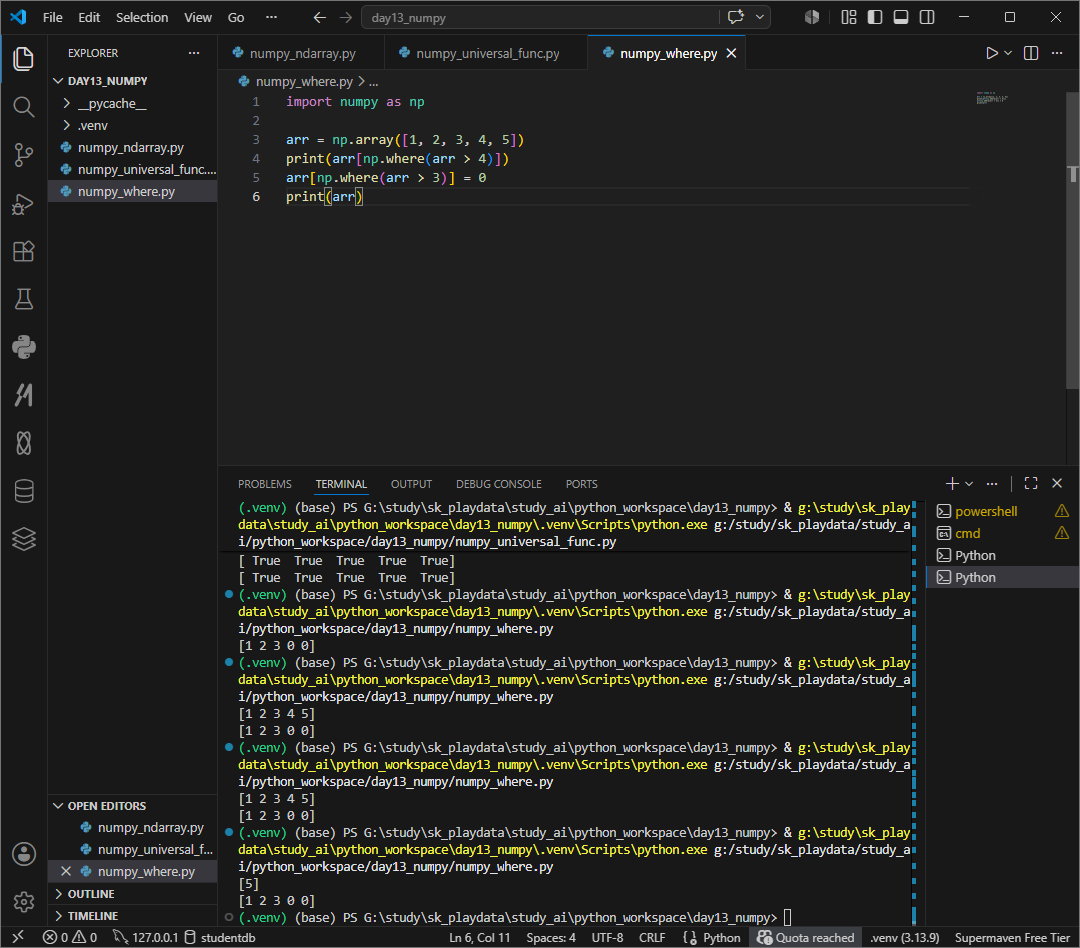Collapse the OPEN EDITORS section
Image resolution: width=1080 pixels, height=948 pixels.
(x=132, y=805)
